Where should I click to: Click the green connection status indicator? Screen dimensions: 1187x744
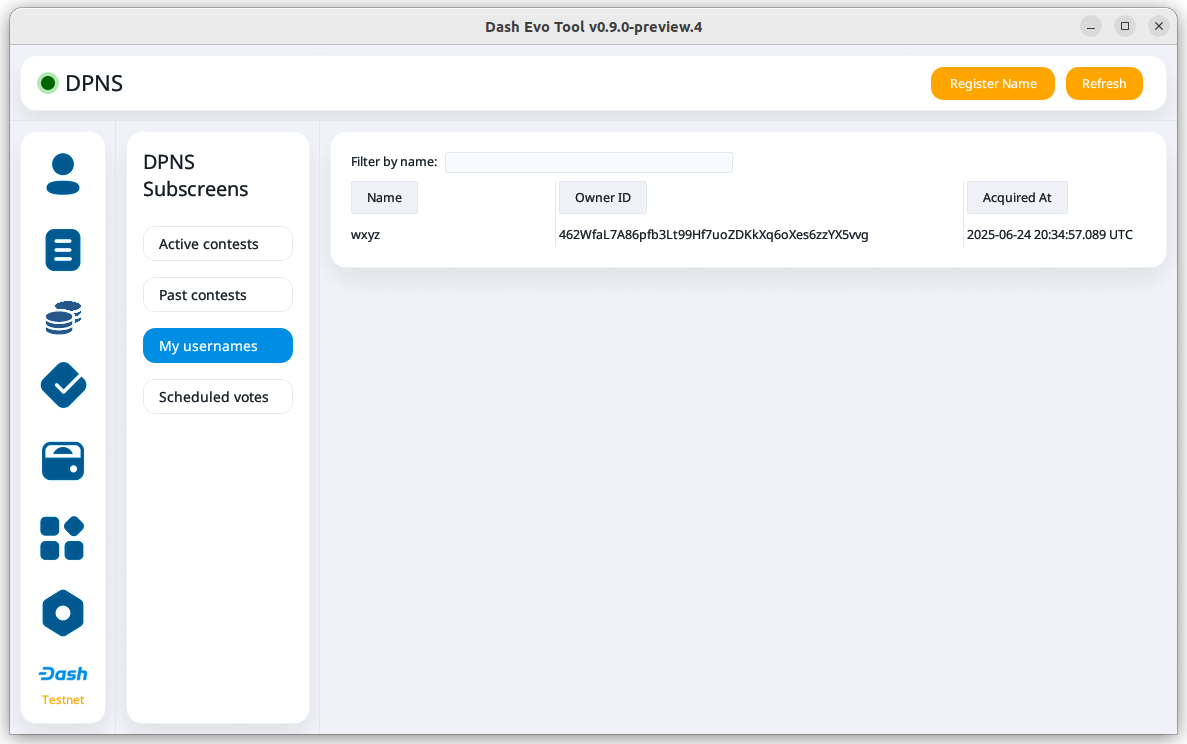(47, 84)
